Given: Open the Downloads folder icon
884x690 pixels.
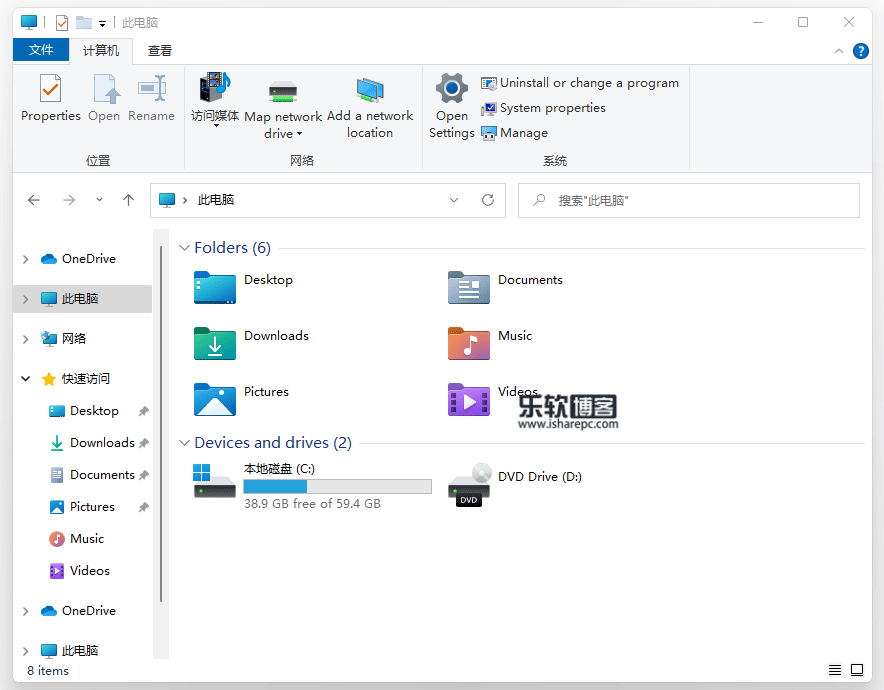Looking at the screenshot, I should (x=215, y=344).
